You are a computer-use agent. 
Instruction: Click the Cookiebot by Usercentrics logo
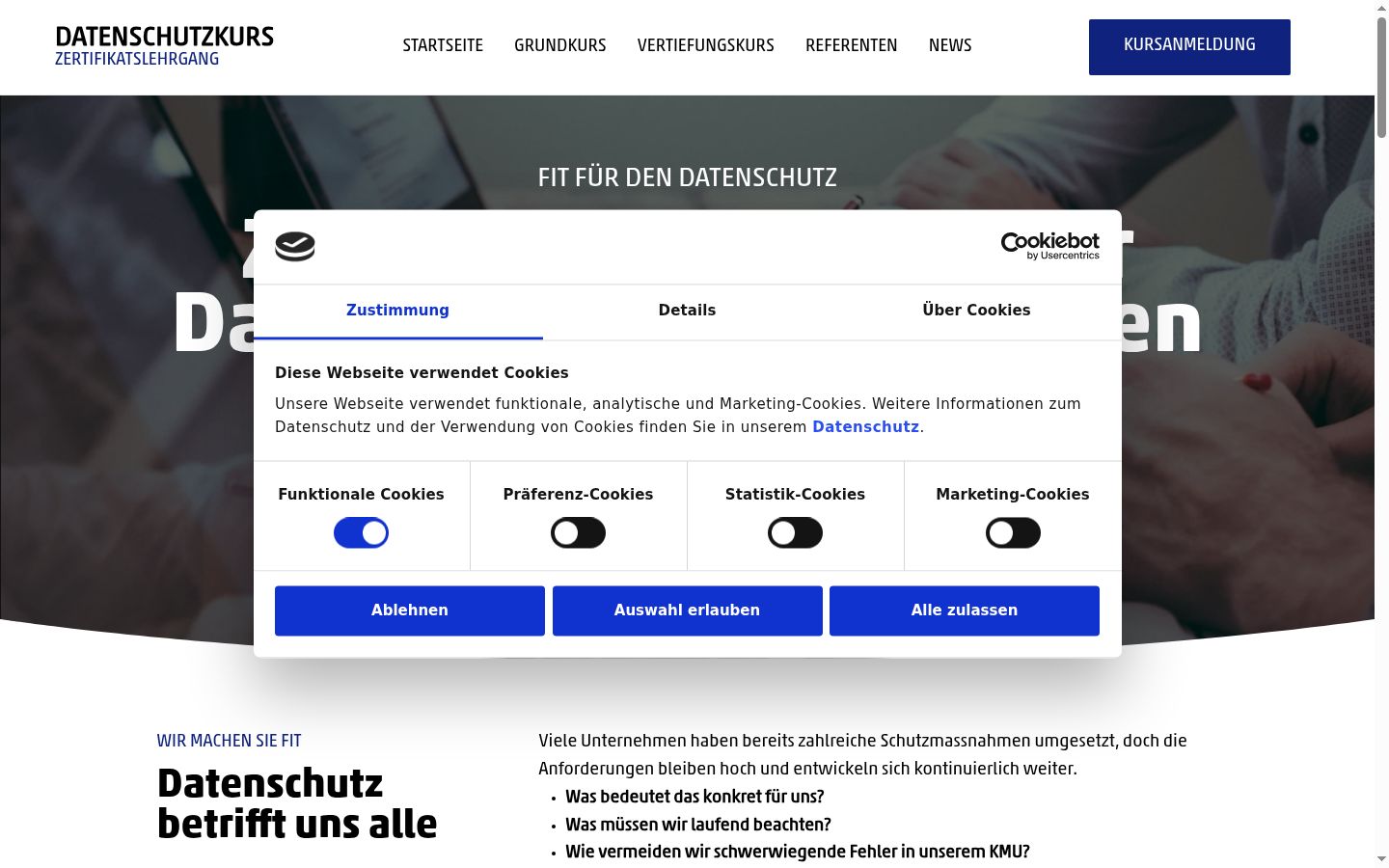coord(1049,246)
